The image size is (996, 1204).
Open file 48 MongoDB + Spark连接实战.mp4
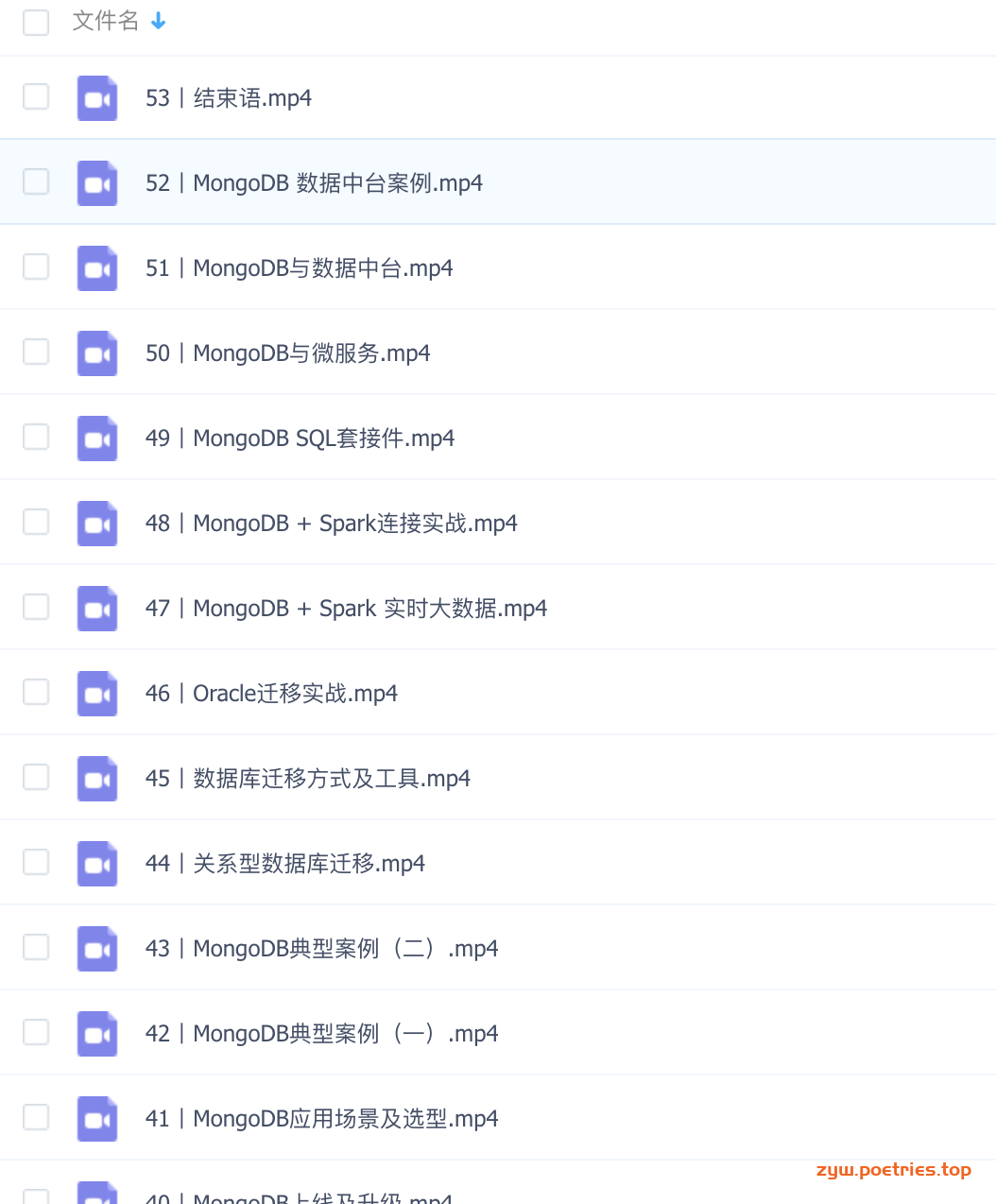coord(332,524)
